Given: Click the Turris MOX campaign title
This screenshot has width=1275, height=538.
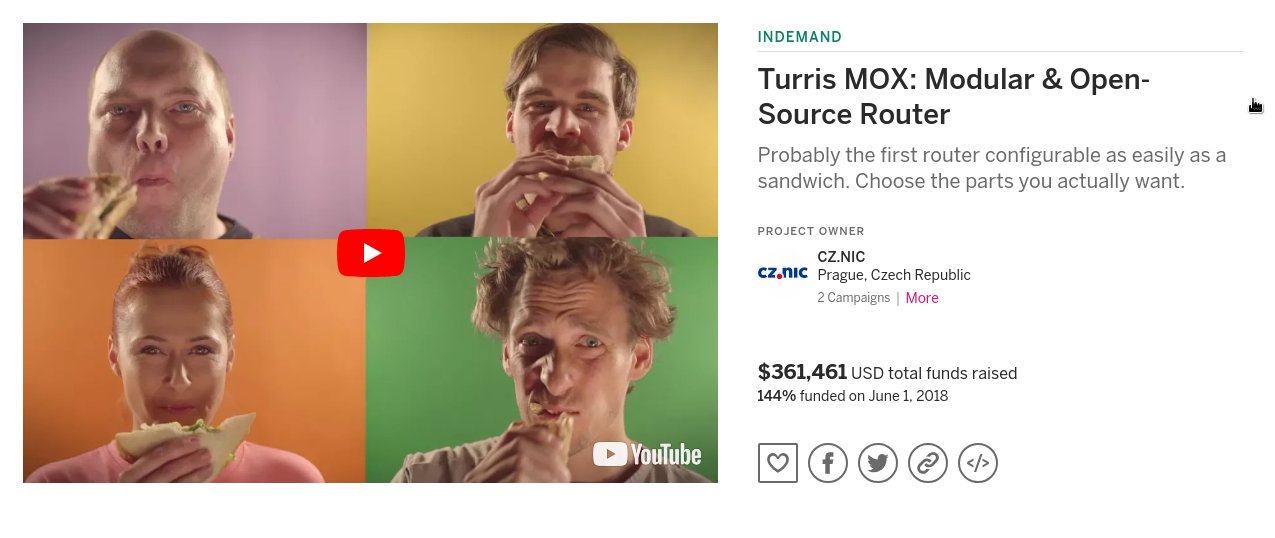Looking at the screenshot, I should (x=953, y=96).
